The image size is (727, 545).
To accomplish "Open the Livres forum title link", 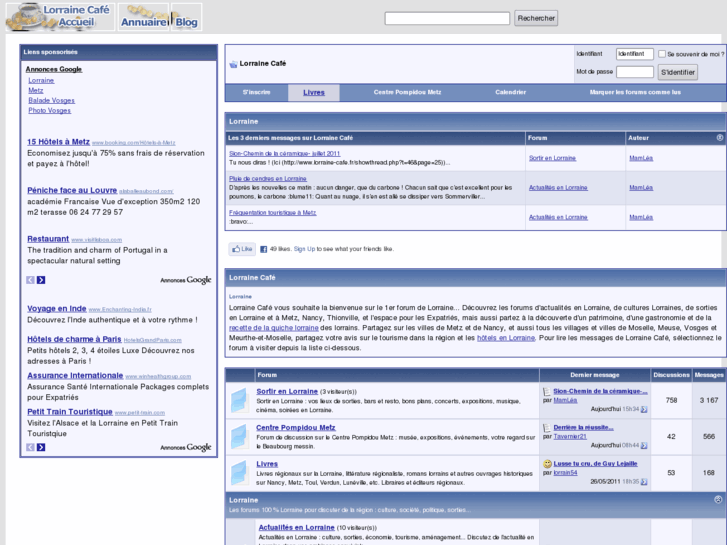I will tap(267, 464).
